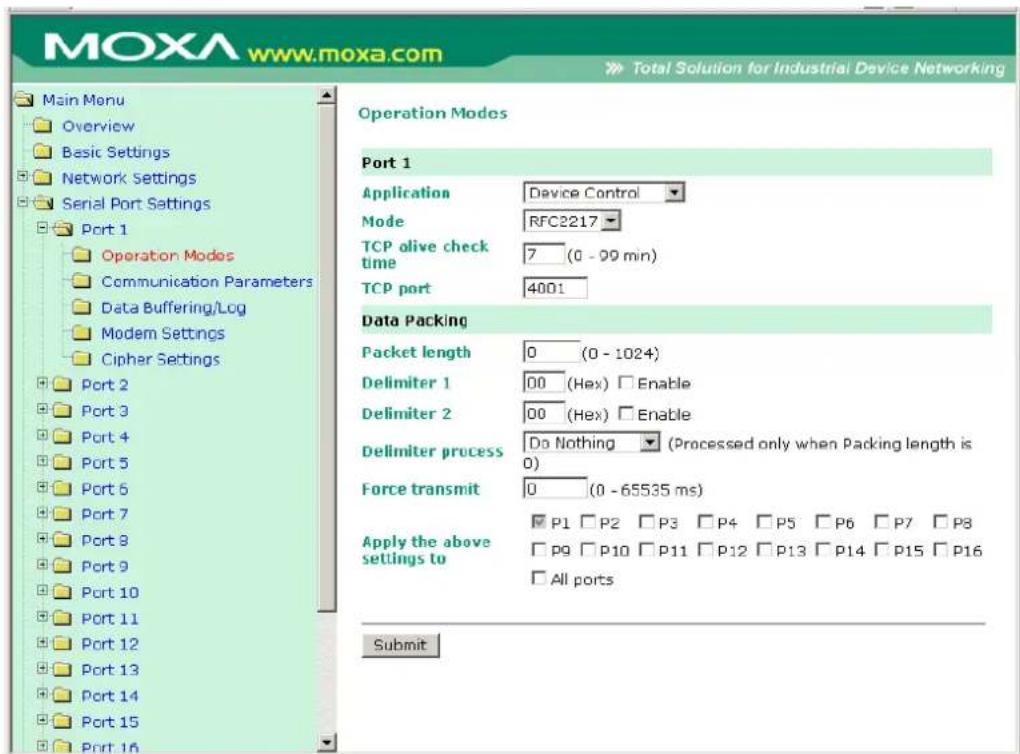Enable the Delimiter 1 checkbox
This screenshot has height=754, width=1020.
pyautogui.click(x=626, y=383)
